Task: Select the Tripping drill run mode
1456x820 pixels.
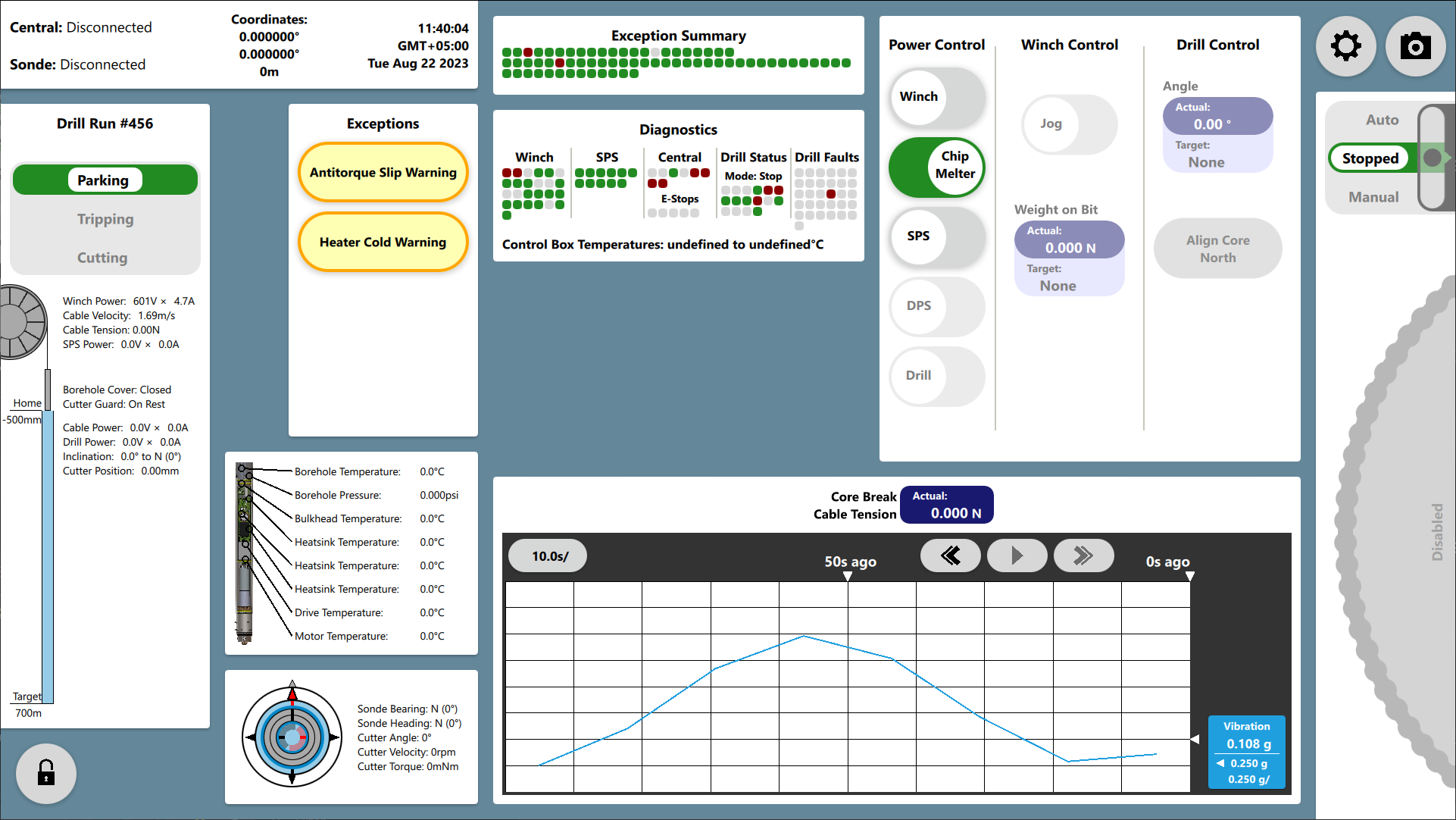Action: point(105,219)
